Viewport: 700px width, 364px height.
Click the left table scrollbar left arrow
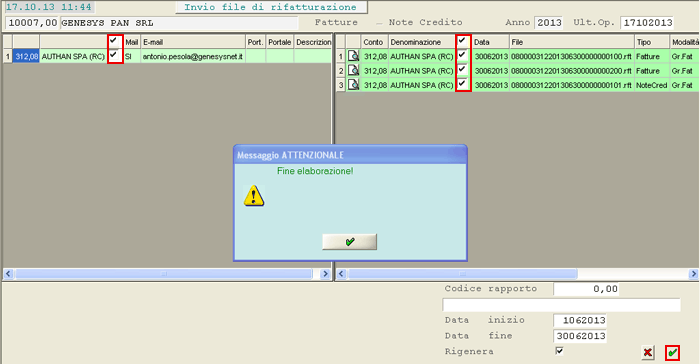click(8, 273)
